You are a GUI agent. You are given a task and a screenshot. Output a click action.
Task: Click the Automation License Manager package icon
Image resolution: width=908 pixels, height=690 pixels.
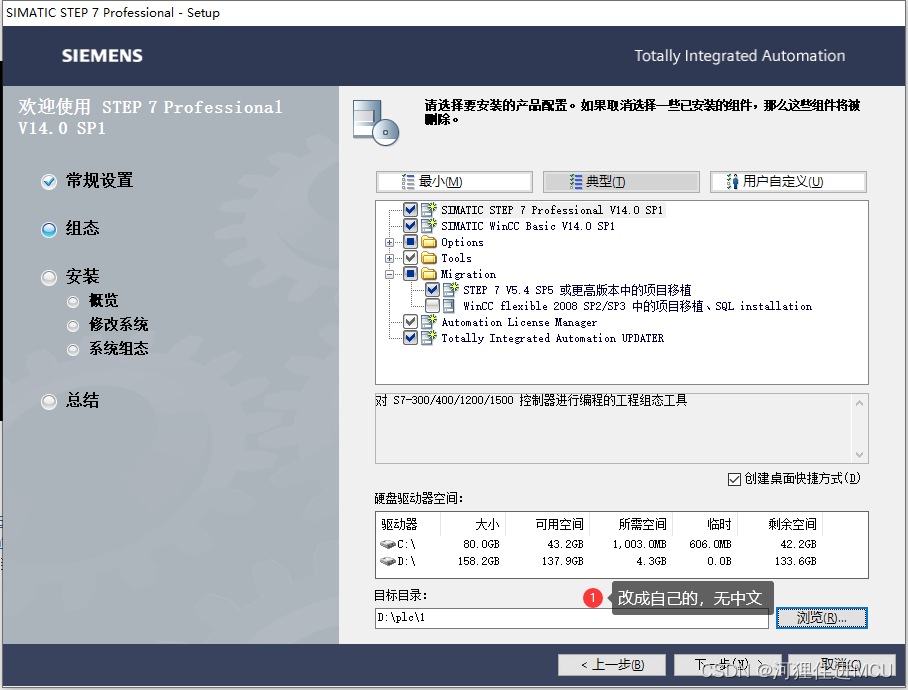point(429,321)
